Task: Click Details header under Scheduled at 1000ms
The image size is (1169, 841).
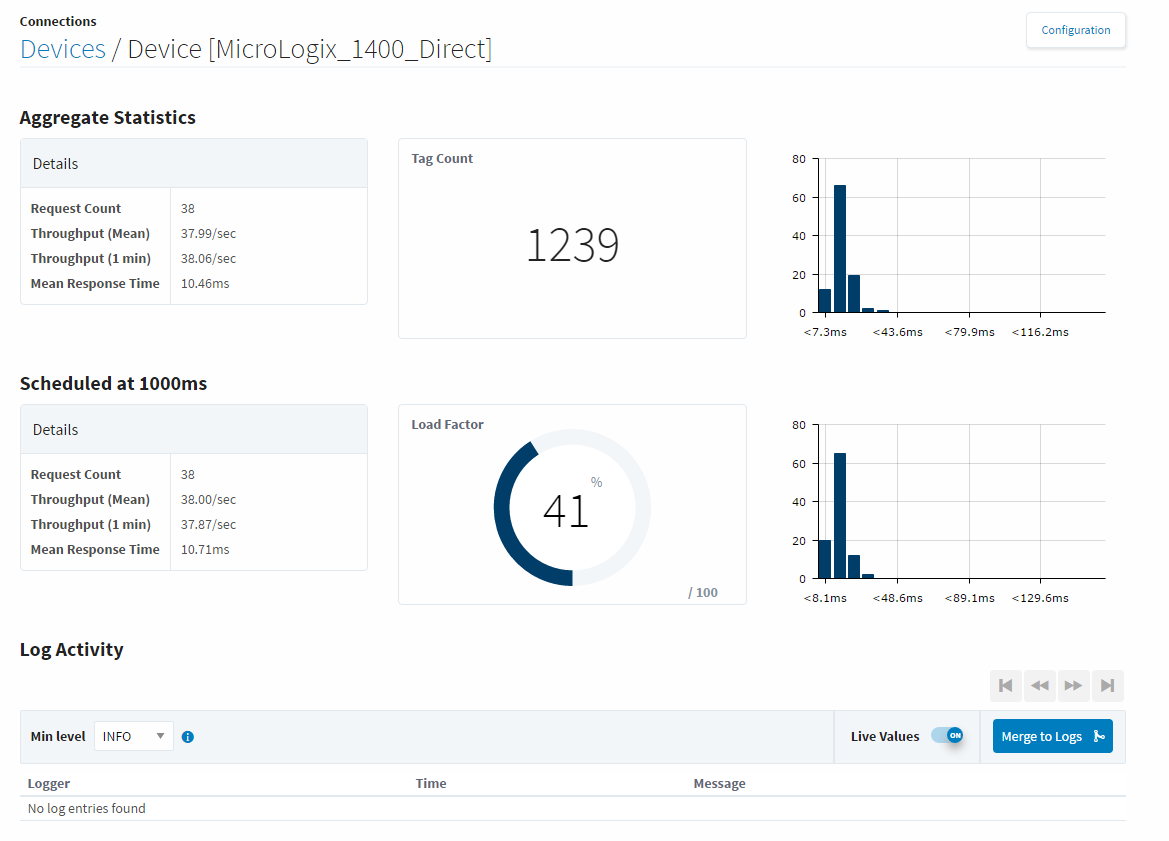Action: click(56, 430)
